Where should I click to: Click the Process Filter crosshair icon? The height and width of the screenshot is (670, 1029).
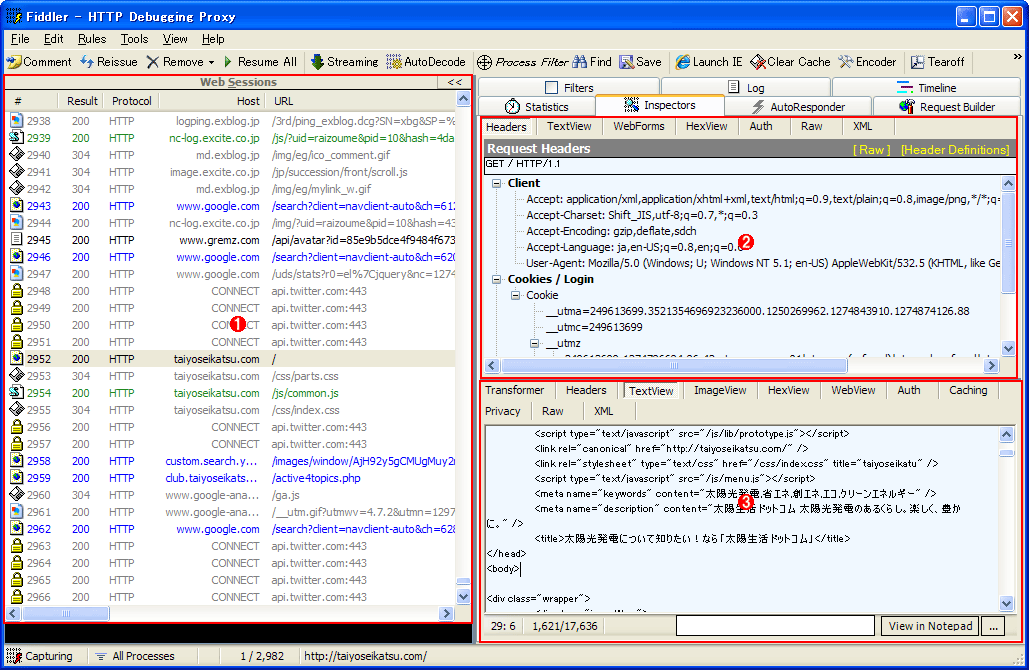pyautogui.click(x=484, y=62)
